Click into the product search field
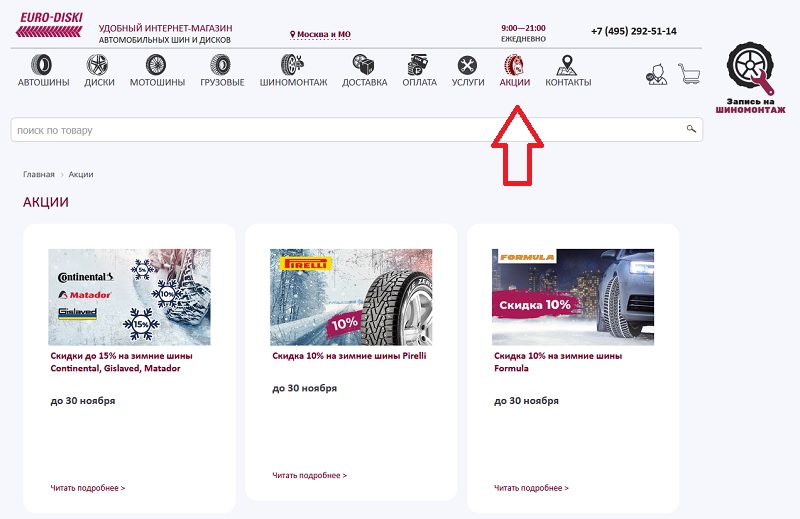 pyautogui.click(x=340, y=130)
